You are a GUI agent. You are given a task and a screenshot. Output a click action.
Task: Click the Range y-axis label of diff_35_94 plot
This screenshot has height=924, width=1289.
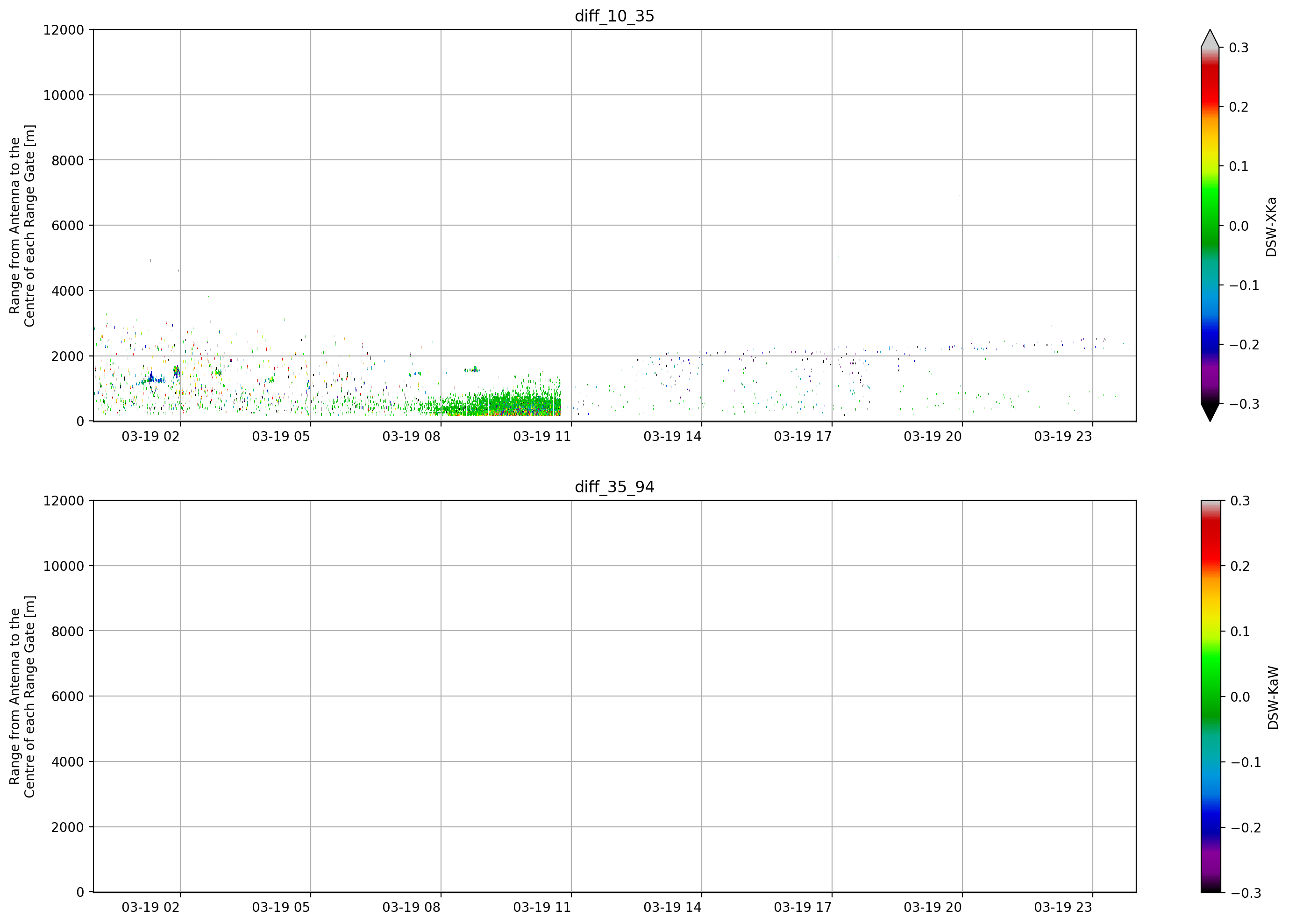22,696
